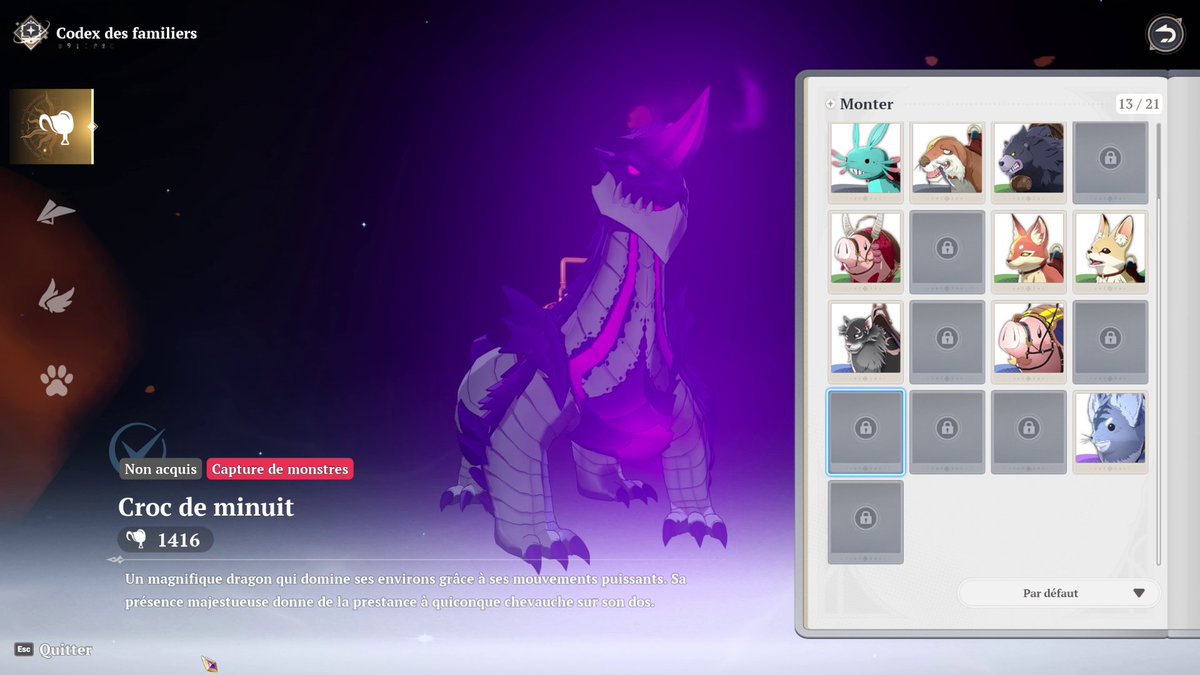The width and height of the screenshot is (1200, 675).
Task: Select the red fox mount thumbnail
Action: click(1029, 252)
